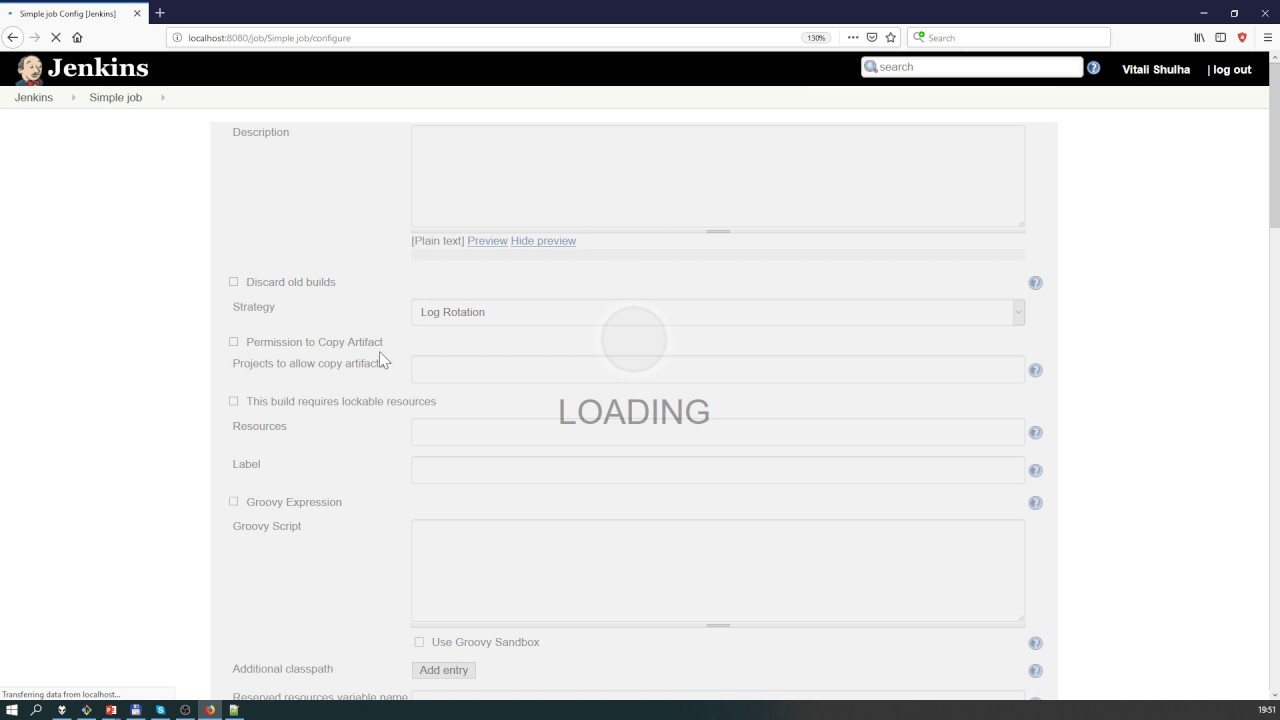Viewport: 1280px width, 720px height.
Task: Click into the Description text area
Action: pyautogui.click(x=718, y=176)
